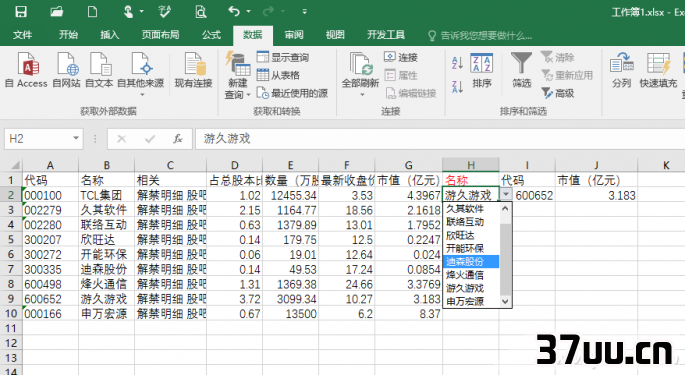
Task: Choose 久其软件 from the dropdown list
Action: [x=471, y=209]
